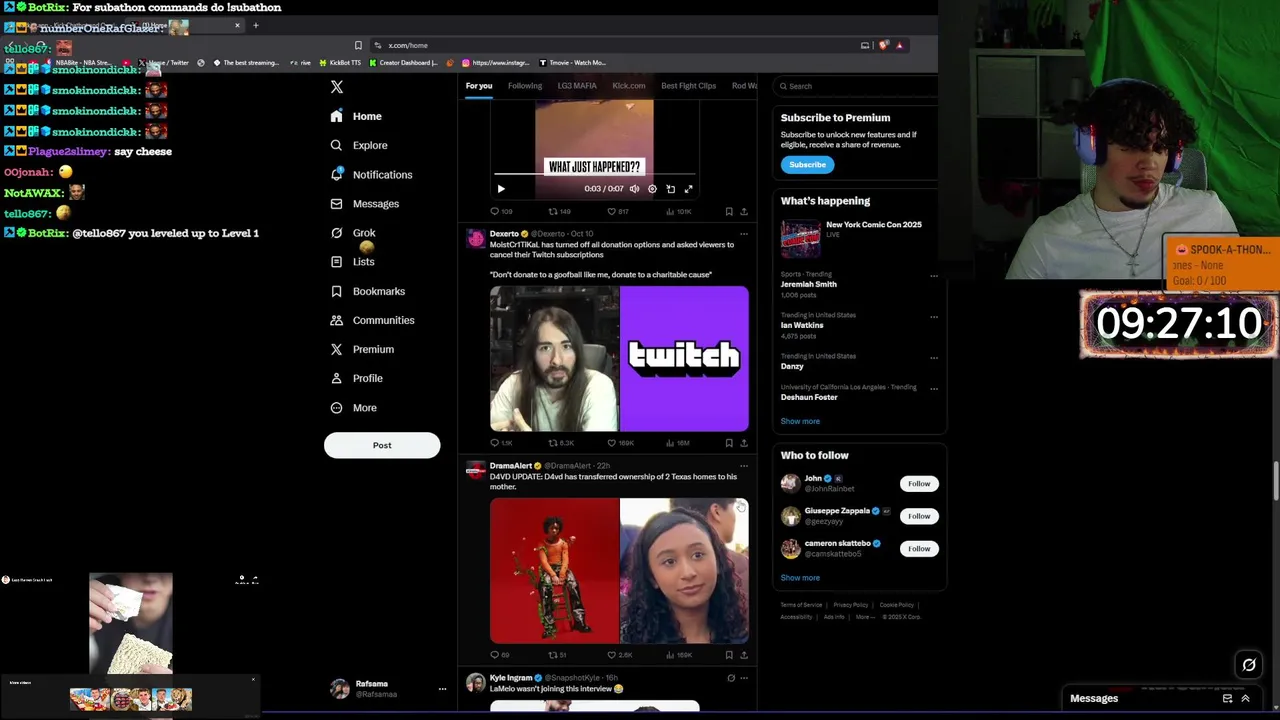Mute the video player volume
1280x720 pixels.
[x=634, y=188]
